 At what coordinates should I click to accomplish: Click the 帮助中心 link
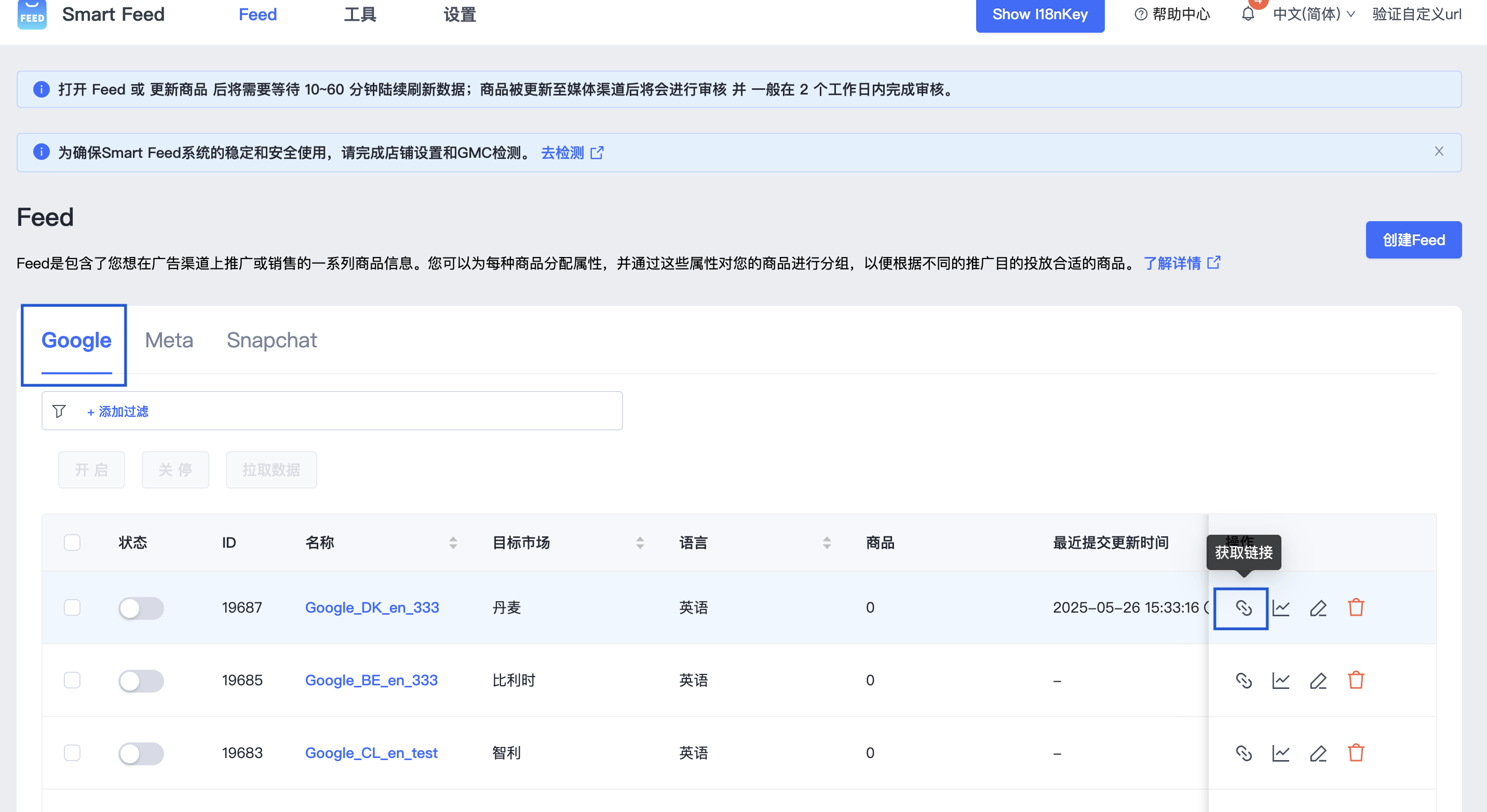[1181, 15]
